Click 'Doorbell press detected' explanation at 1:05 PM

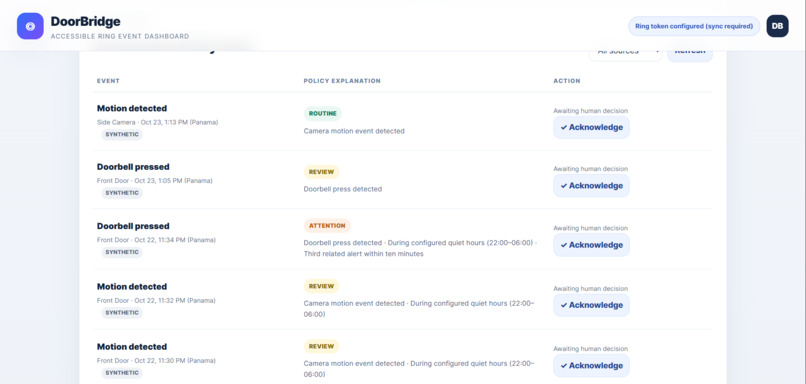pos(343,189)
